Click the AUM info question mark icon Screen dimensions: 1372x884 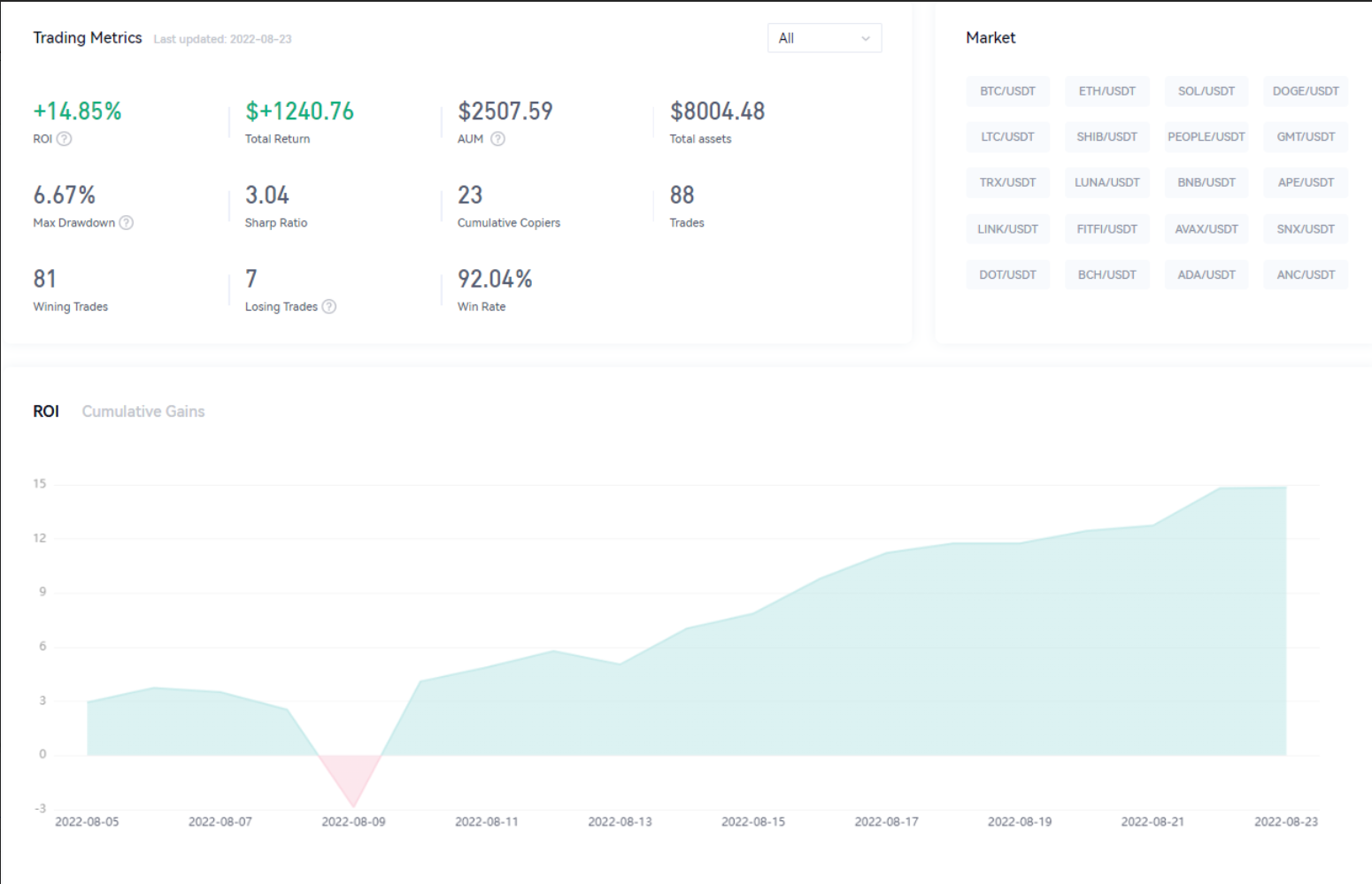pyautogui.click(x=497, y=139)
